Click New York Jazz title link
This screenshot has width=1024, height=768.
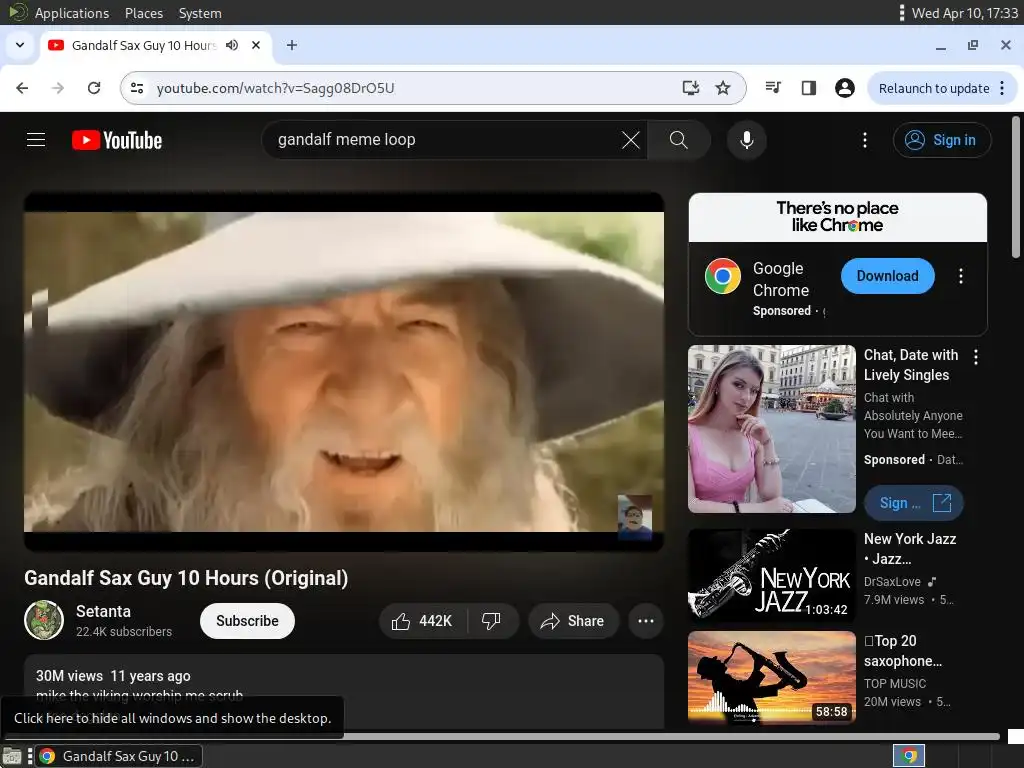(x=910, y=549)
